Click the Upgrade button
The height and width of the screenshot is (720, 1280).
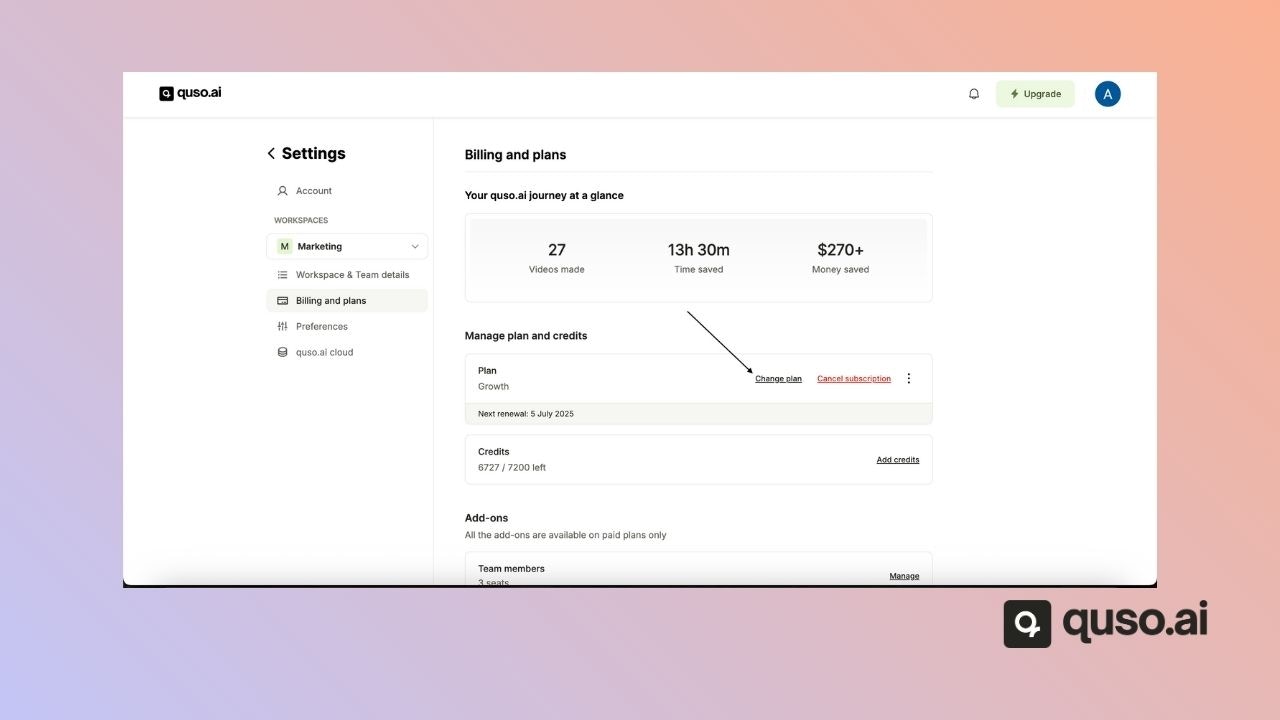tap(1035, 94)
